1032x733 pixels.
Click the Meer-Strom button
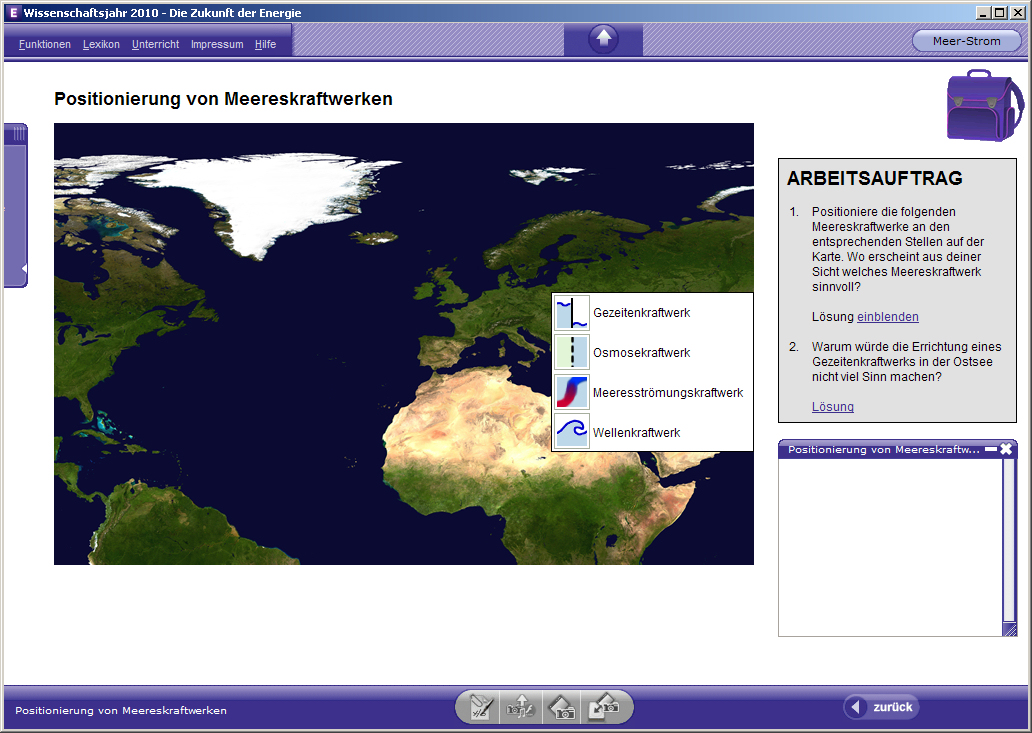pyautogui.click(x=966, y=41)
